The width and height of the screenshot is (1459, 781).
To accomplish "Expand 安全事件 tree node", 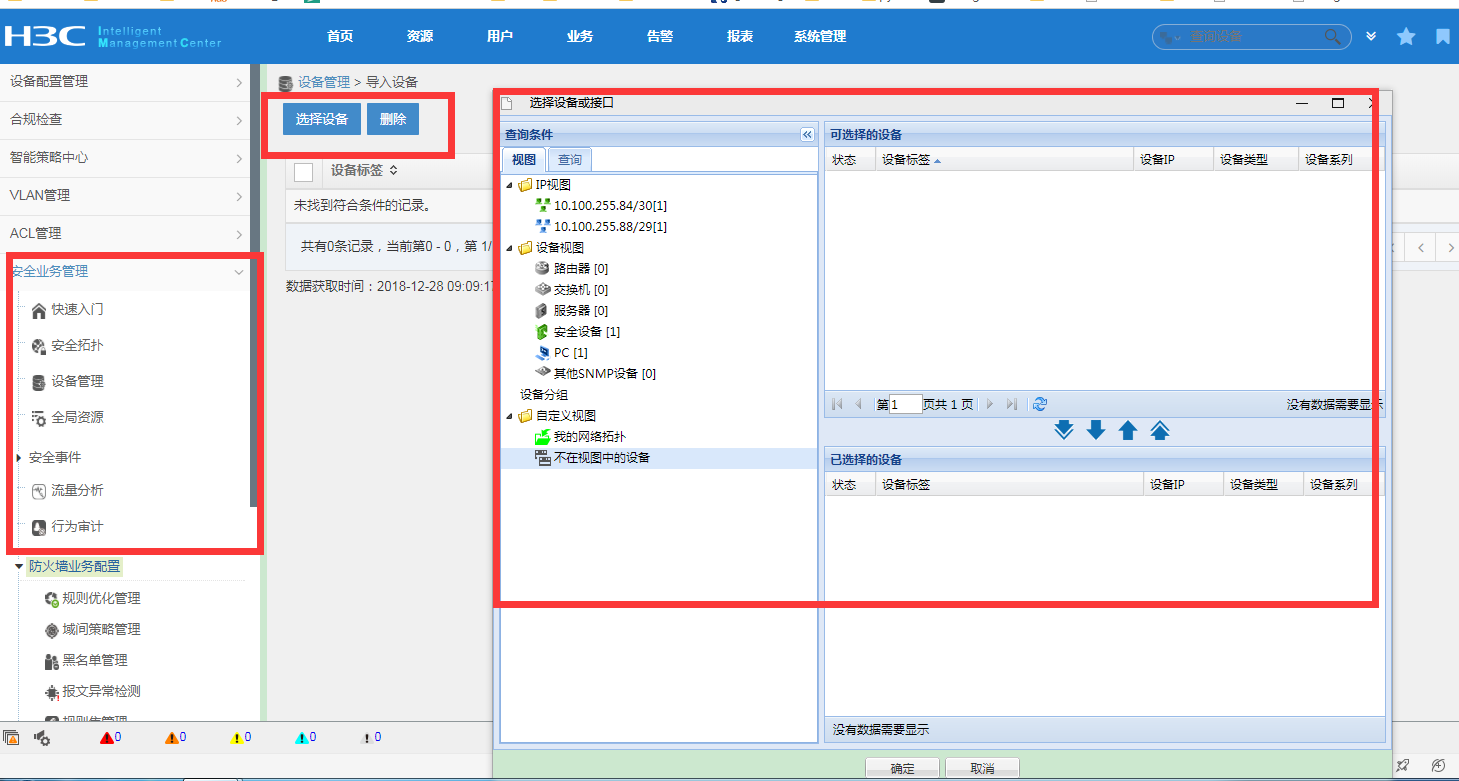I will click(19, 458).
